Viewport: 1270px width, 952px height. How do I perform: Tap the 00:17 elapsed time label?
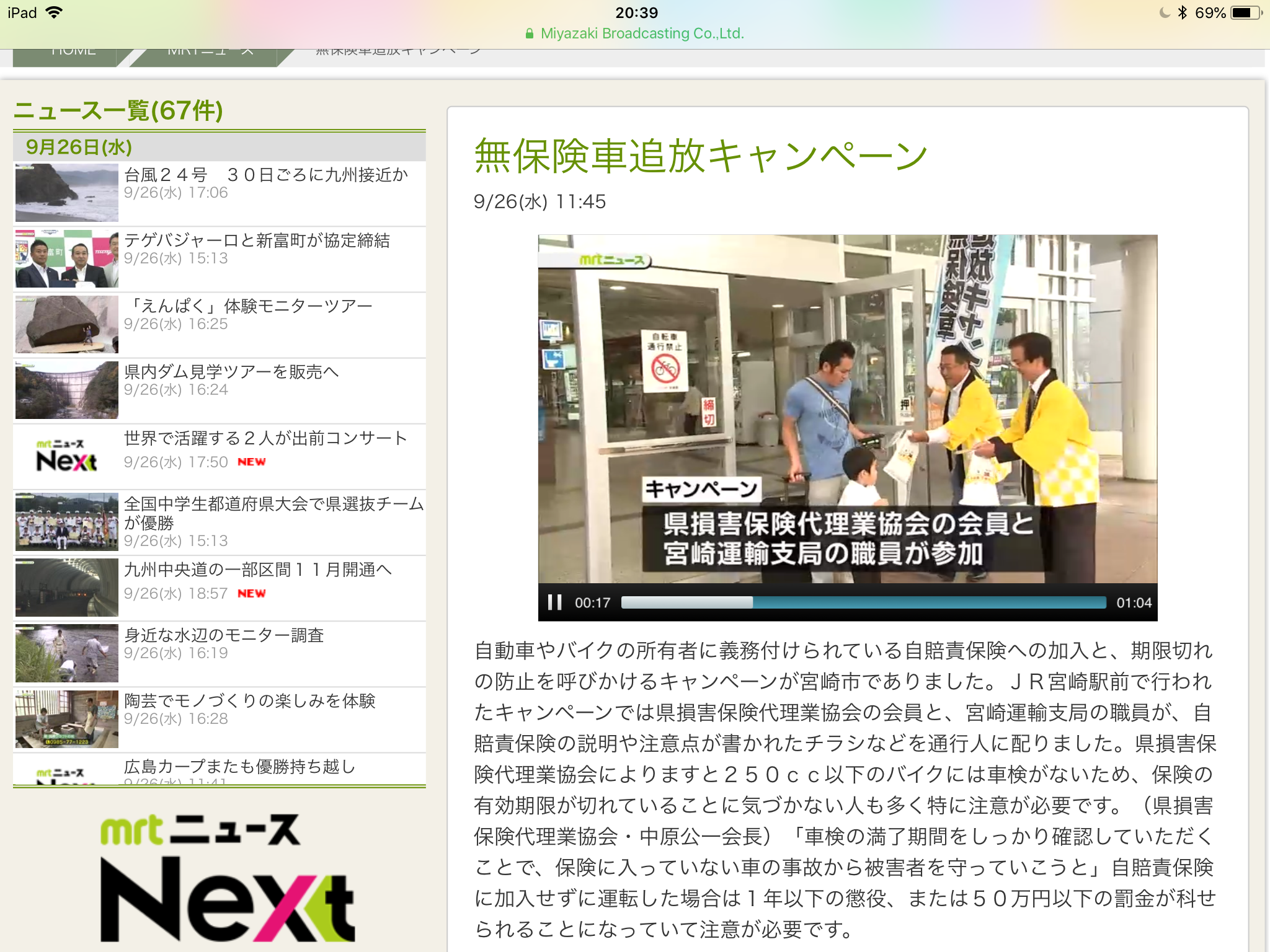(x=592, y=602)
